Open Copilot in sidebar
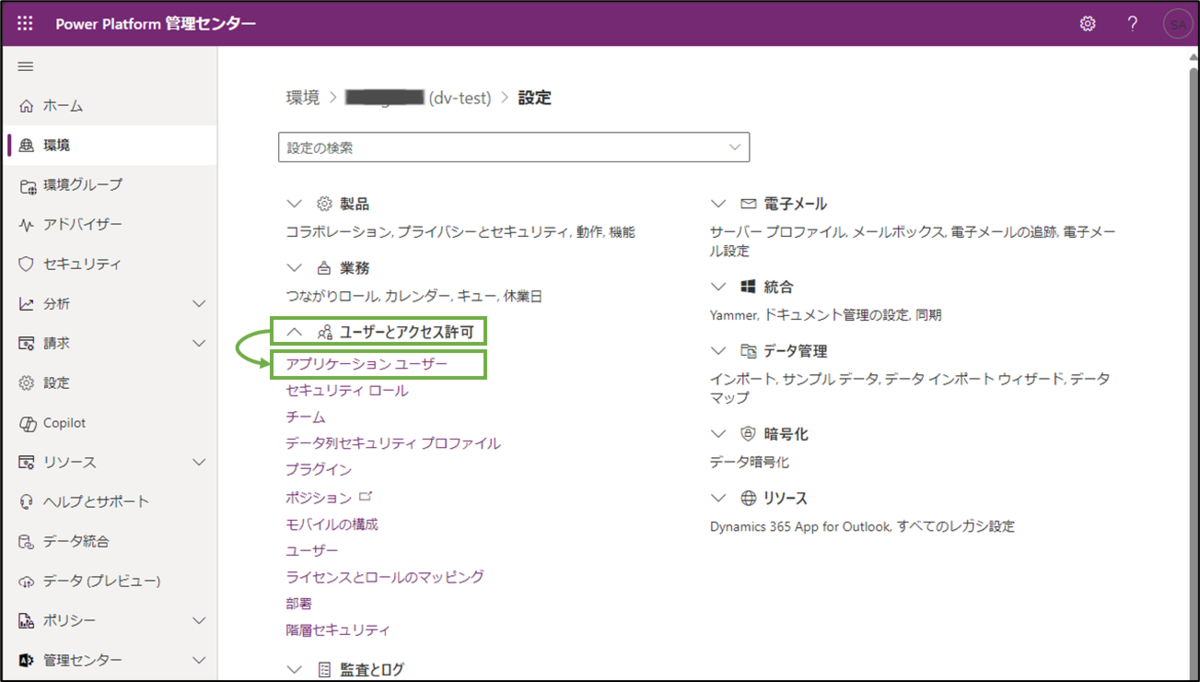 click(x=108, y=423)
